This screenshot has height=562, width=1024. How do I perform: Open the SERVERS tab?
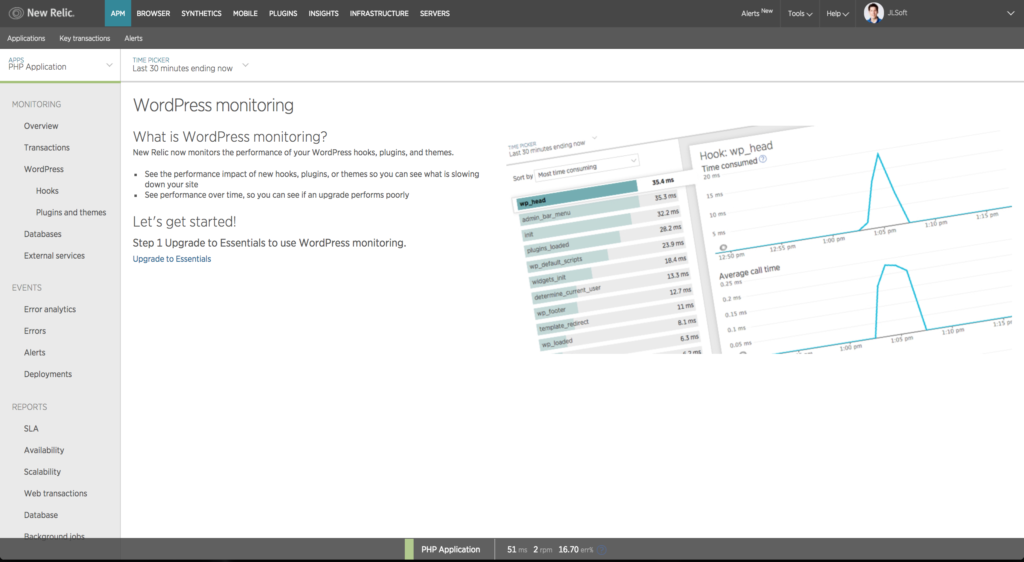[x=435, y=13]
